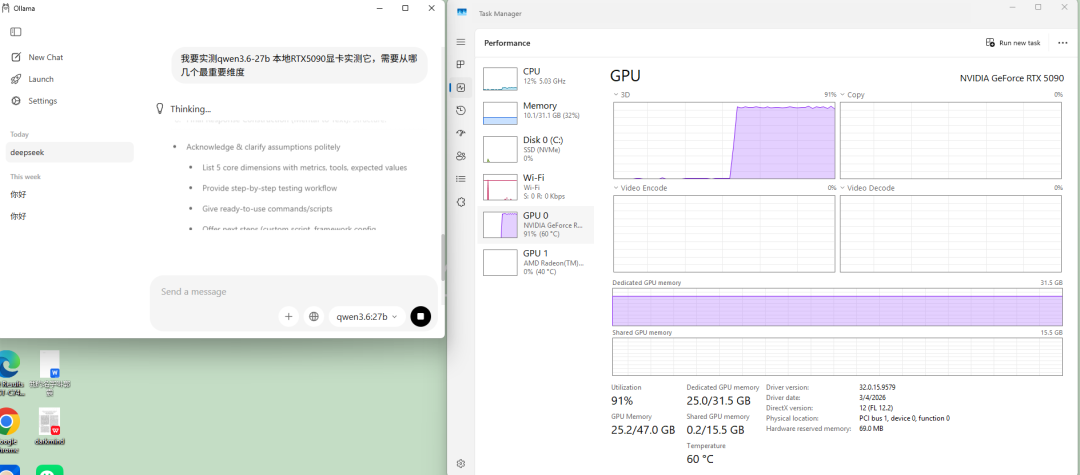Click 'Provide step-by-step testing workflow' bullet
1080x475 pixels.
pyautogui.click(x=269, y=188)
